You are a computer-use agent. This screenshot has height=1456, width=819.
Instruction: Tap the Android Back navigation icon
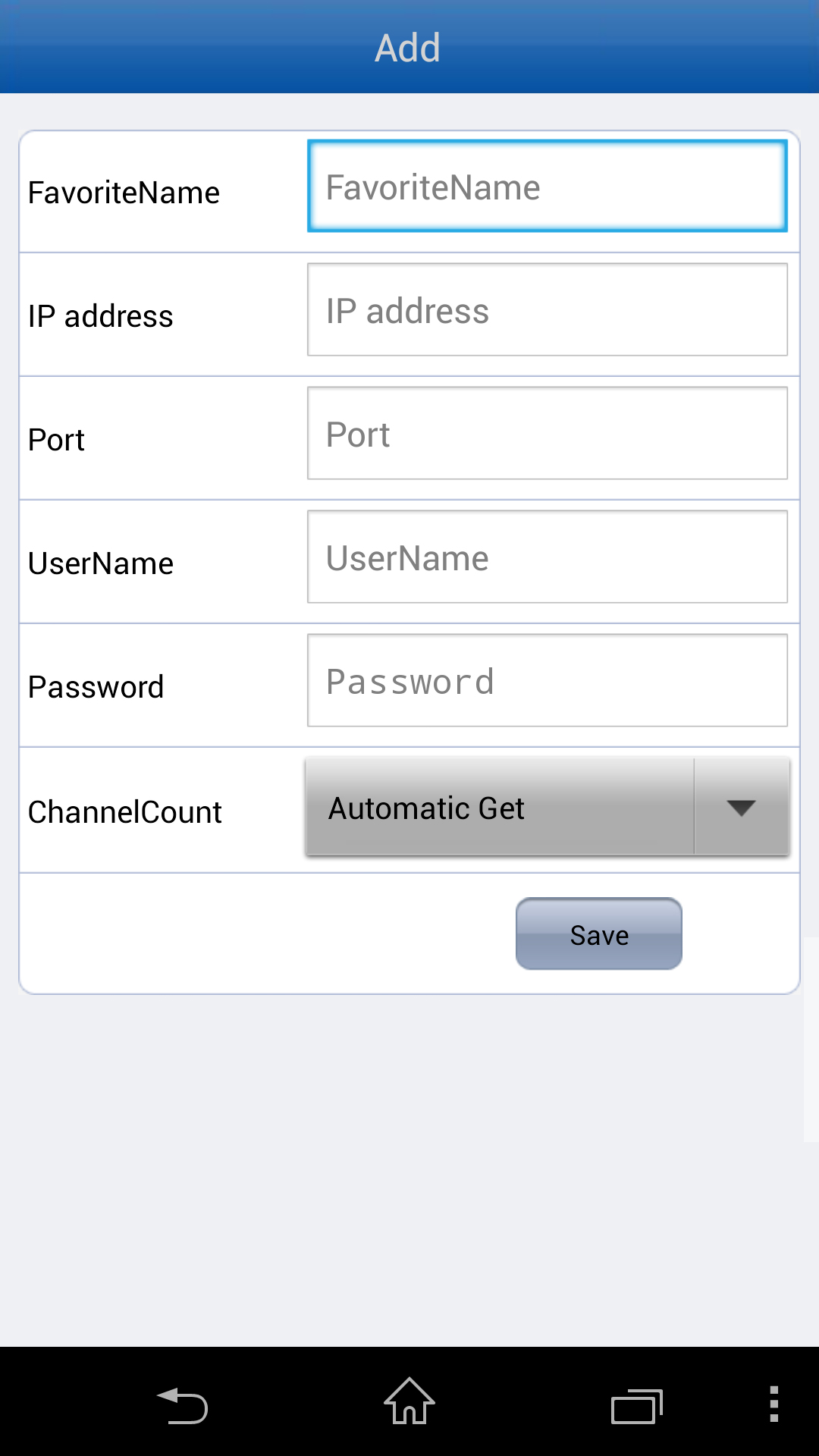click(x=183, y=1404)
